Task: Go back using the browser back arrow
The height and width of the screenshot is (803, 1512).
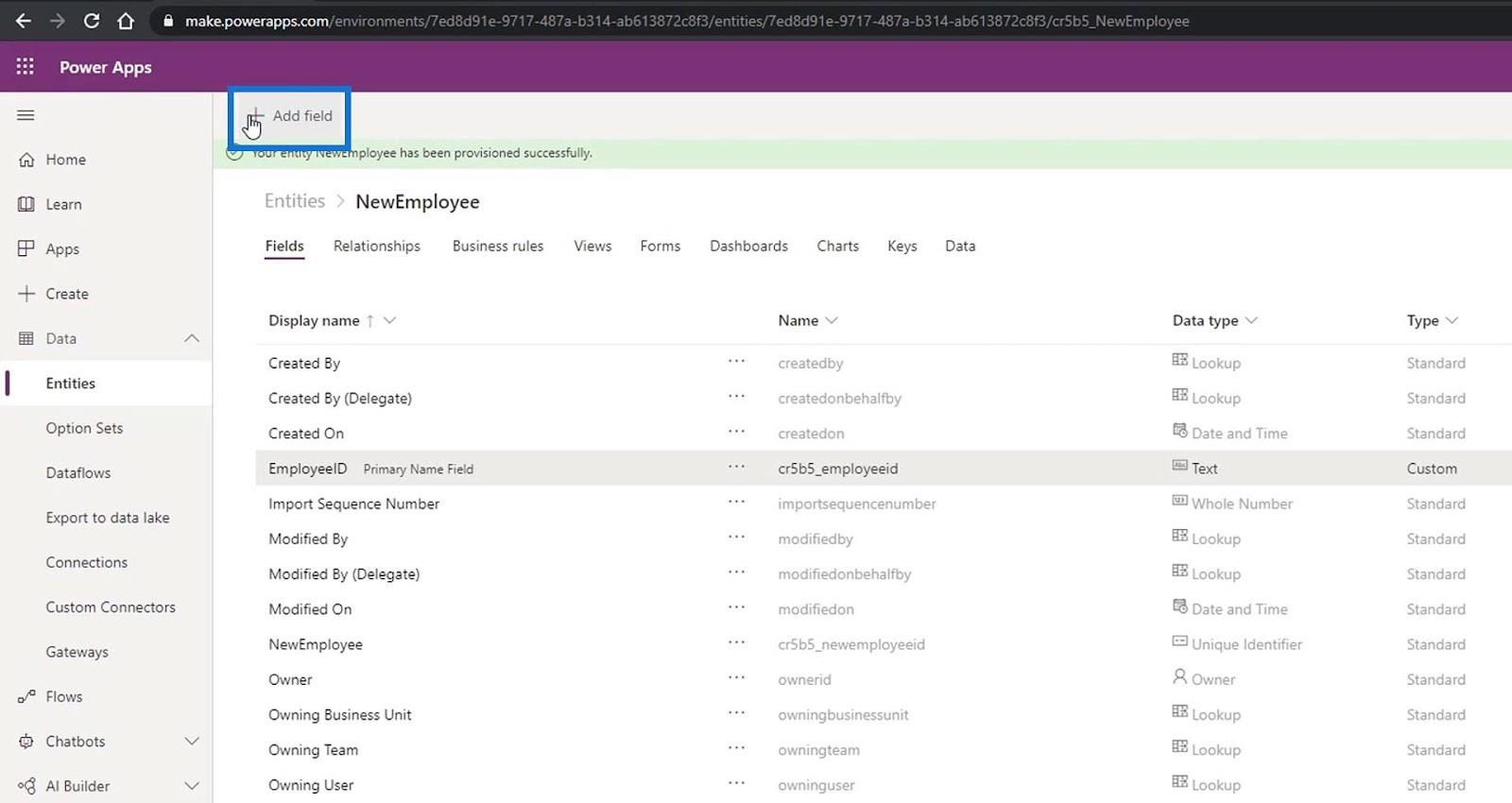Action: [23, 20]
